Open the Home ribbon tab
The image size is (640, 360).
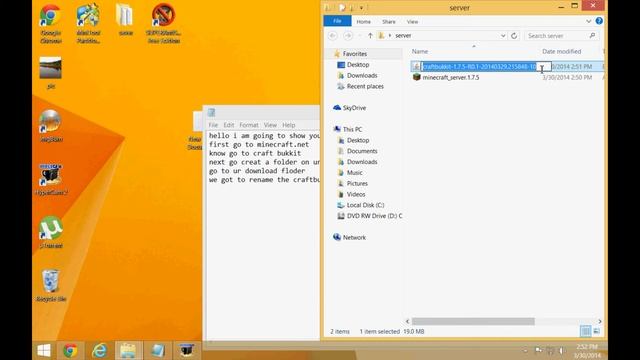(x=363, y=22)
